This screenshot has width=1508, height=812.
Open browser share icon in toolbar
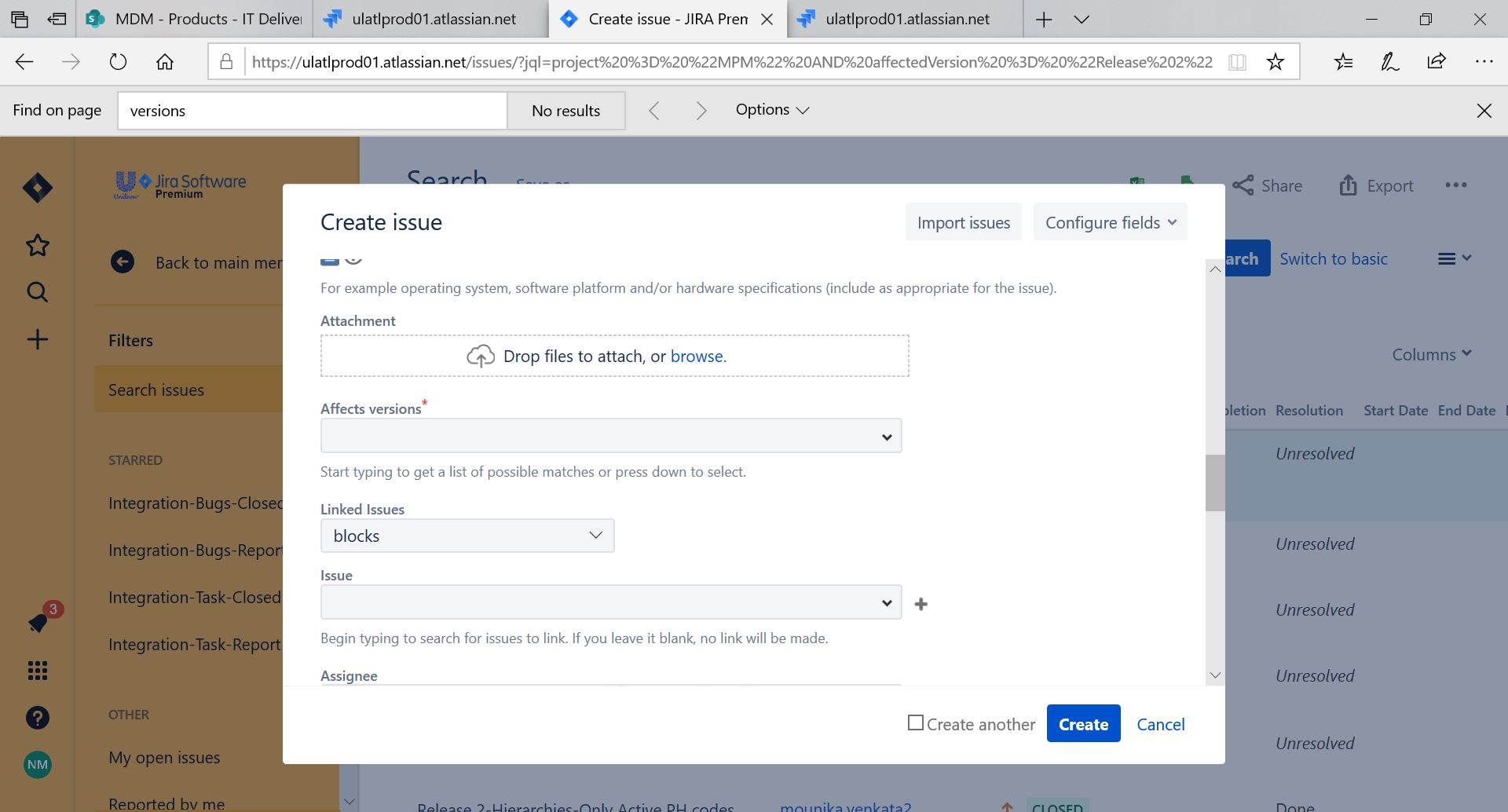(1437, 62)
